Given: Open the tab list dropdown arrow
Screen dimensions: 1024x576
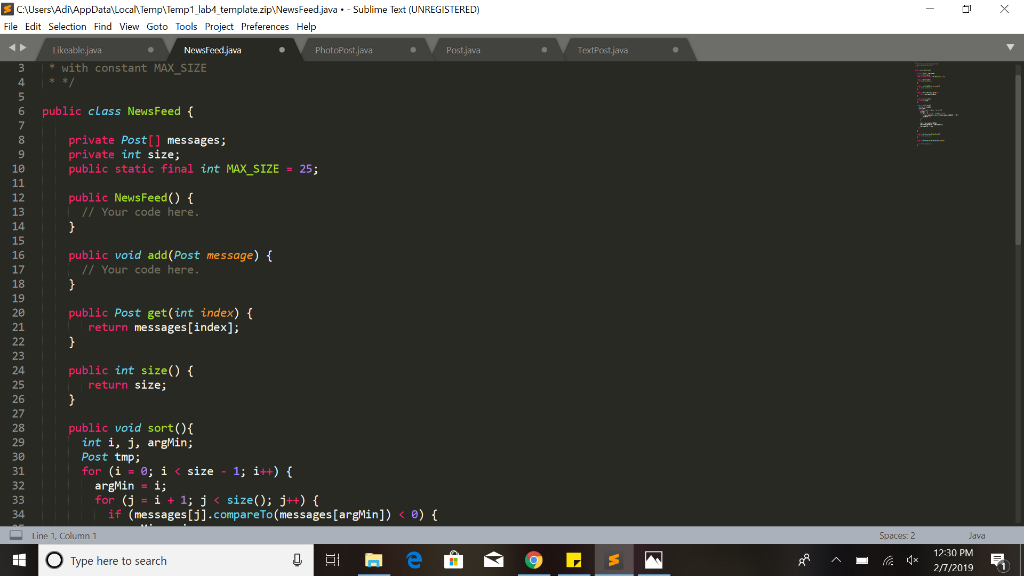Looking at the screenshot, I should [1010, 48].
